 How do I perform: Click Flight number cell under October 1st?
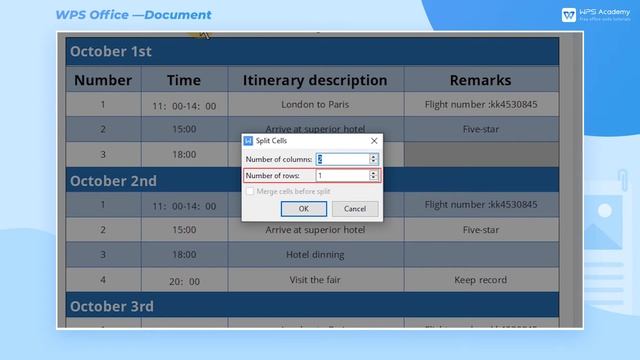click(x=481, y=104)
